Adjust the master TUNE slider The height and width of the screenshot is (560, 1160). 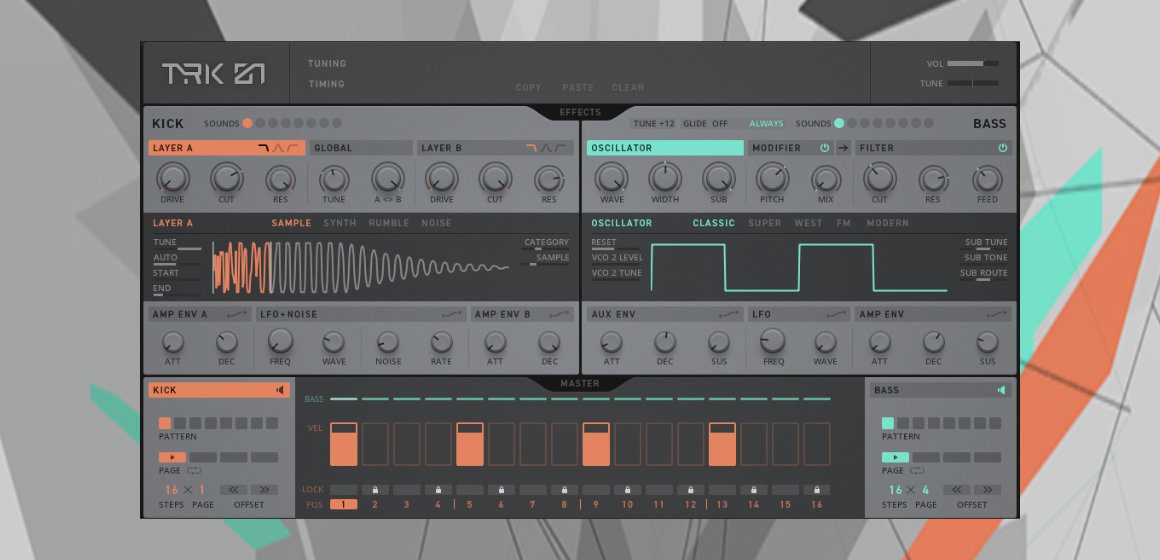click(973, 84)
